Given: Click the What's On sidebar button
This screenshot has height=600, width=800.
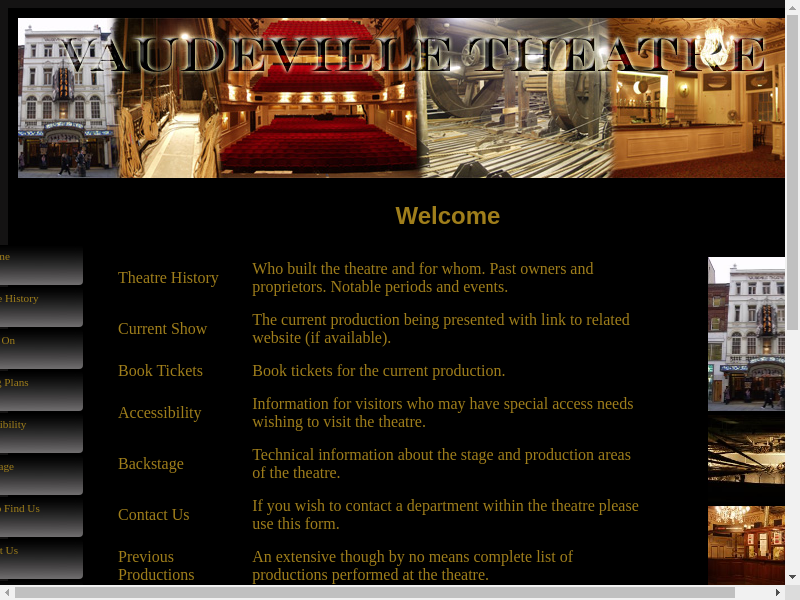Looking at the screenshot, I should pos(40,349).
